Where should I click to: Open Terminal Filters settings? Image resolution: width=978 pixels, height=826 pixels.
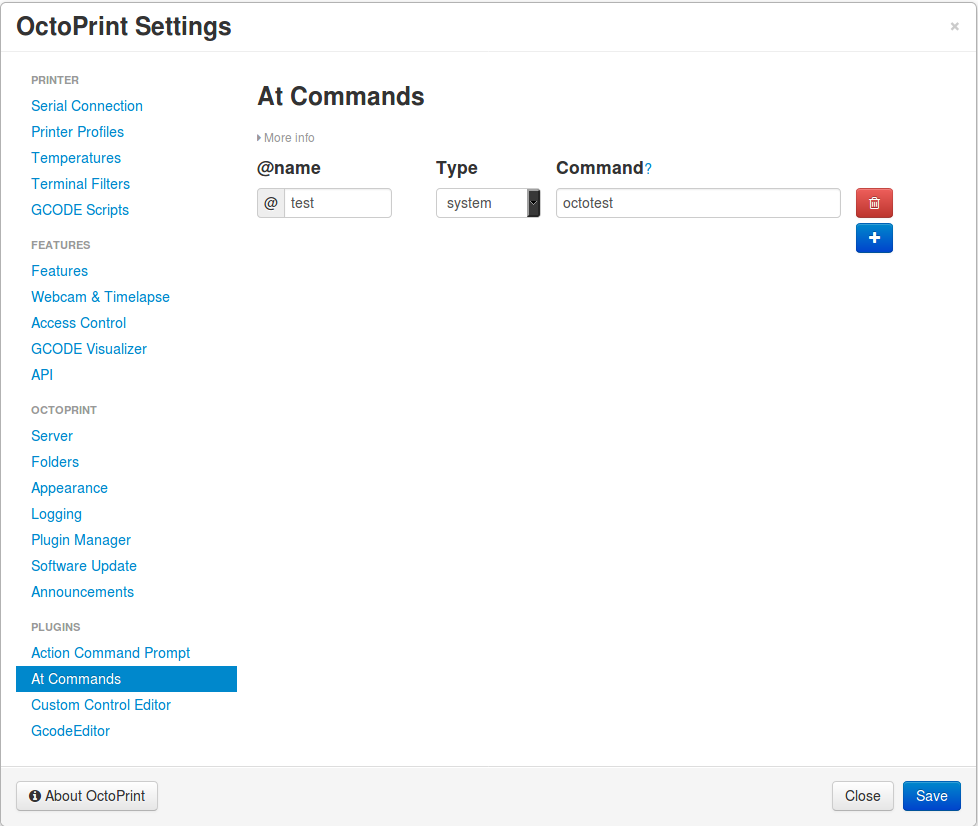(x=80, y=184)
